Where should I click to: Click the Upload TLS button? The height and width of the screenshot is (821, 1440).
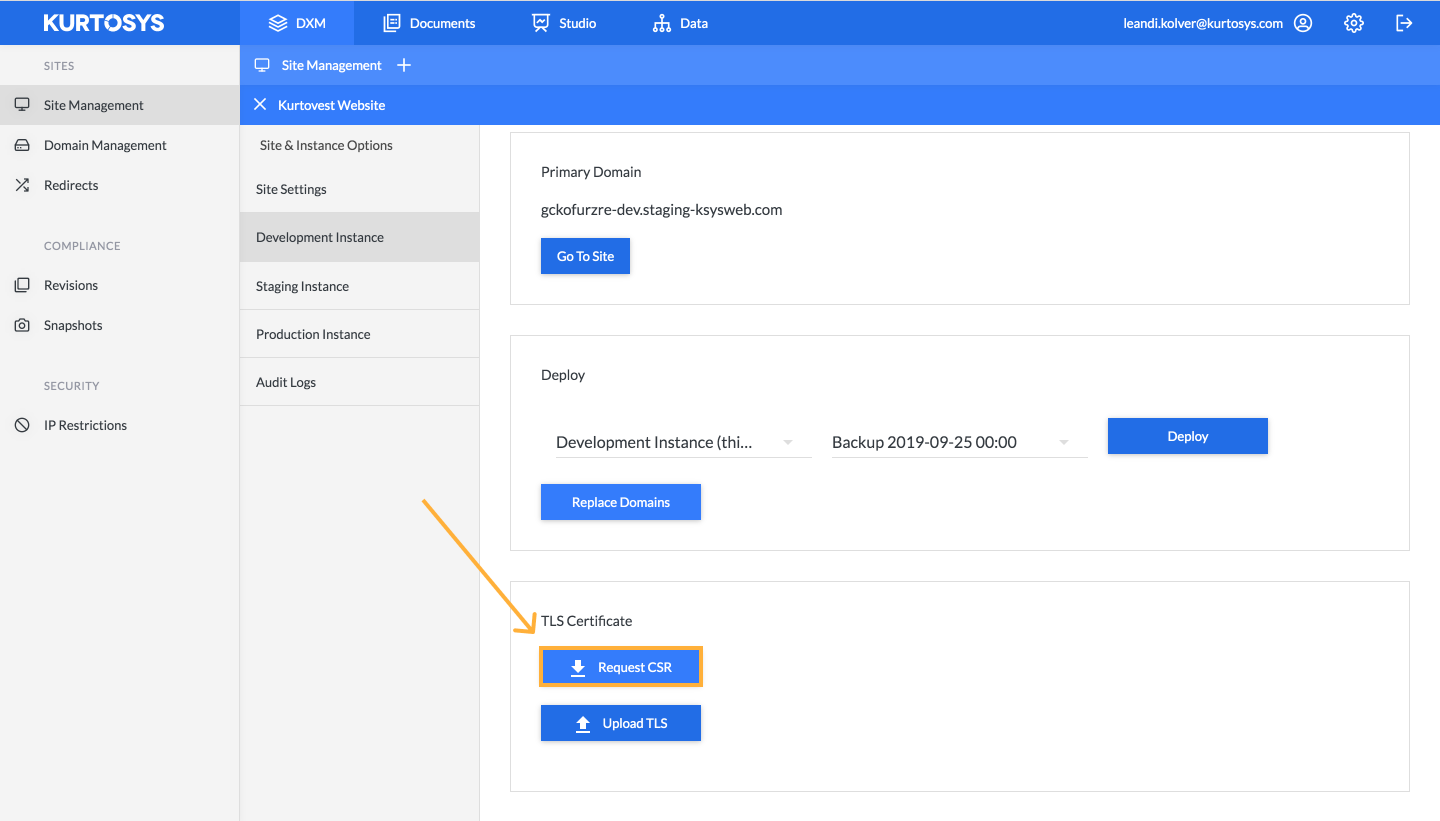pyautogui.click(x=621, y=723)
